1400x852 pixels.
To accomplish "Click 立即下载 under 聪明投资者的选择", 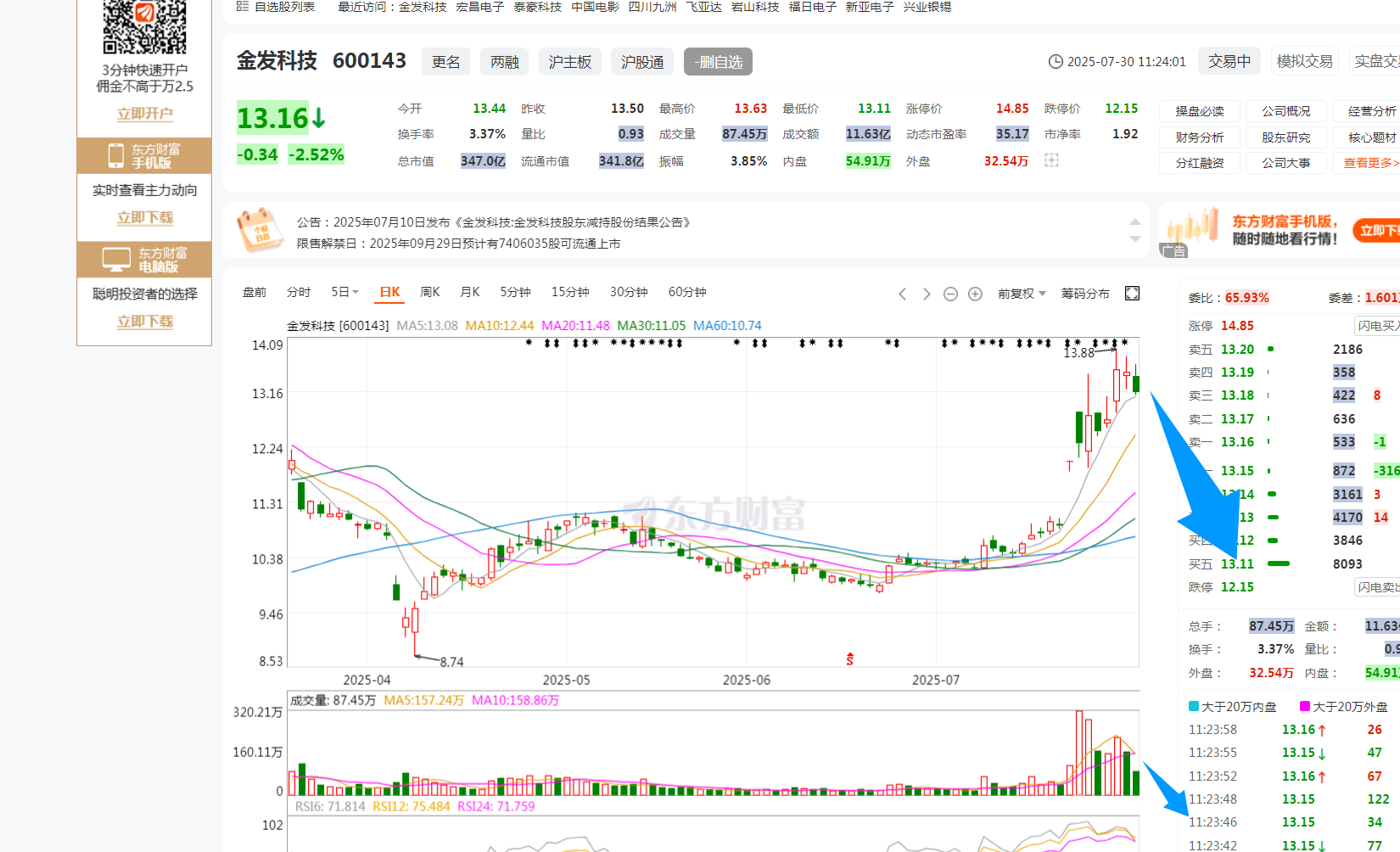I will pyautogui.click(x=145, y=321).
